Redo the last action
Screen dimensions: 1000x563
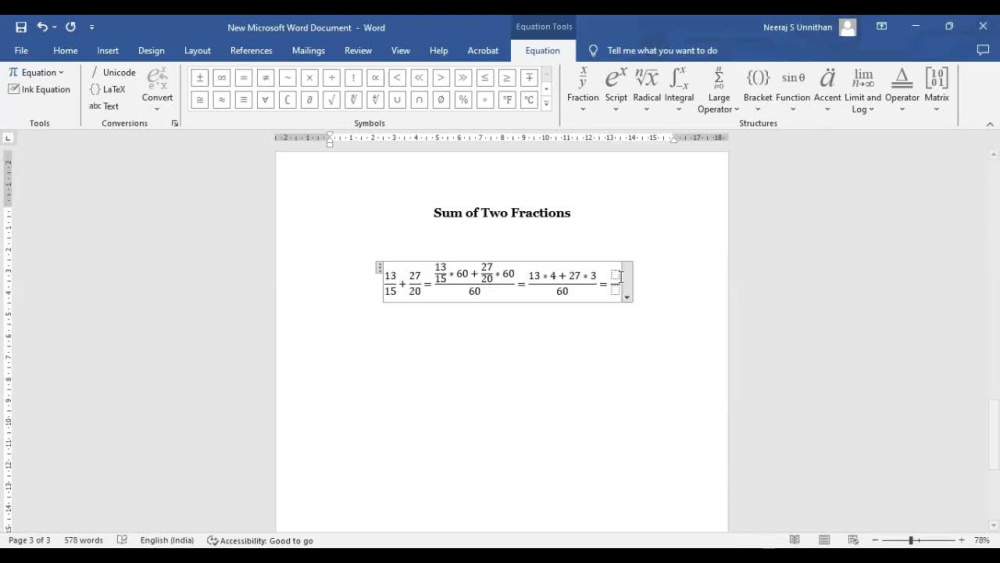(70, 27)
